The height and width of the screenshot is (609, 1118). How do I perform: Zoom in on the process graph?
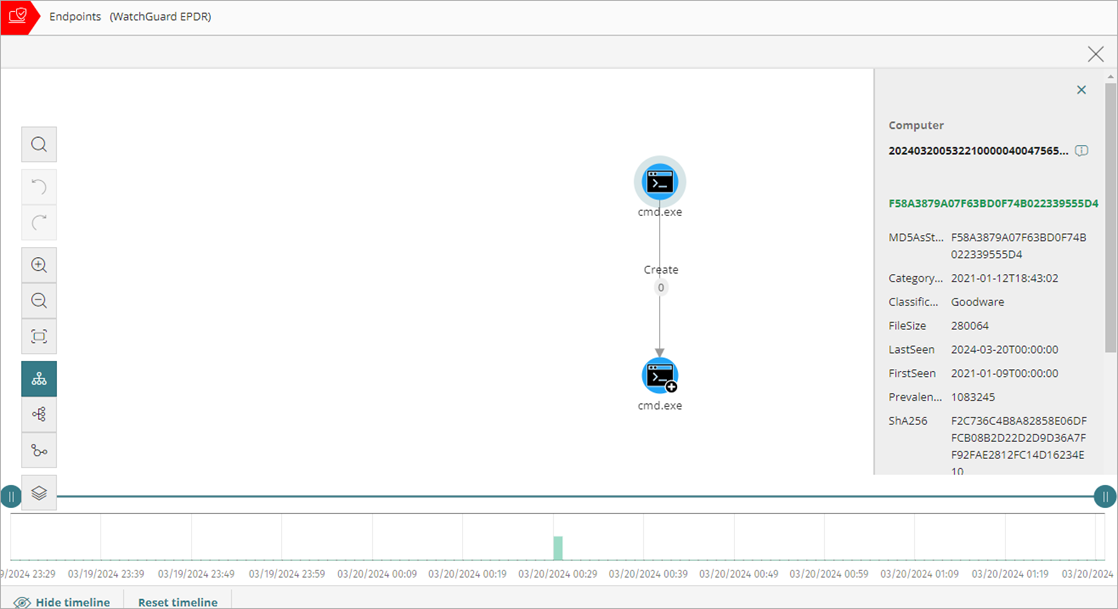38,264
